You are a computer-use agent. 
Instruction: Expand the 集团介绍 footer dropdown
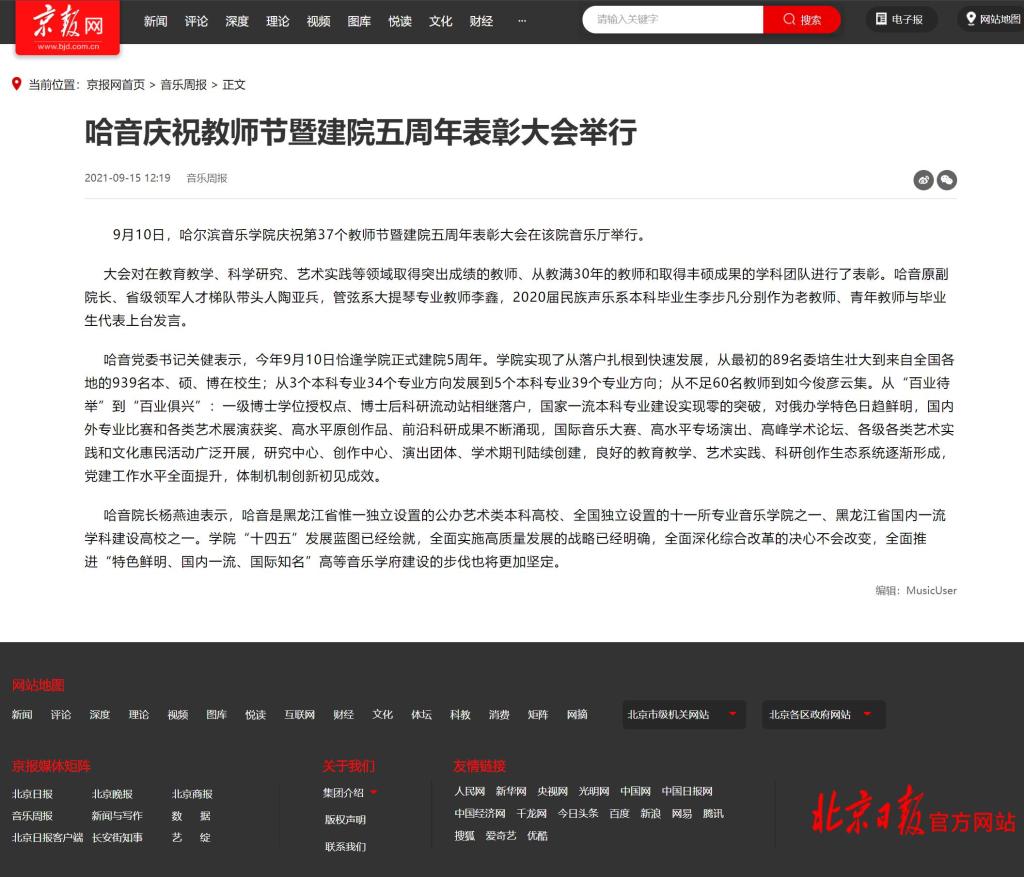[x=350, y=793]
